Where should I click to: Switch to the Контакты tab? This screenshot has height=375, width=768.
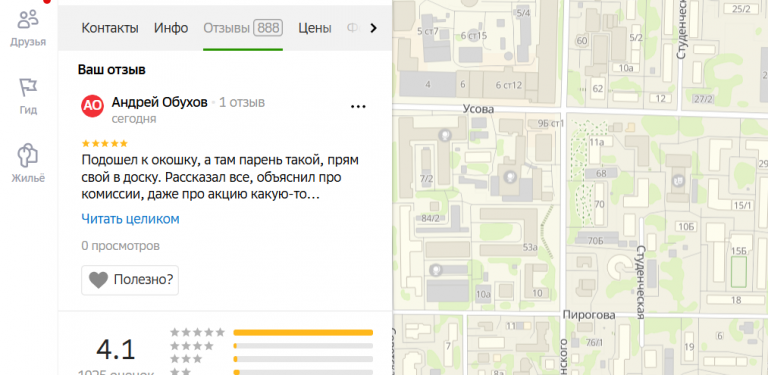[x=110, y=28]
